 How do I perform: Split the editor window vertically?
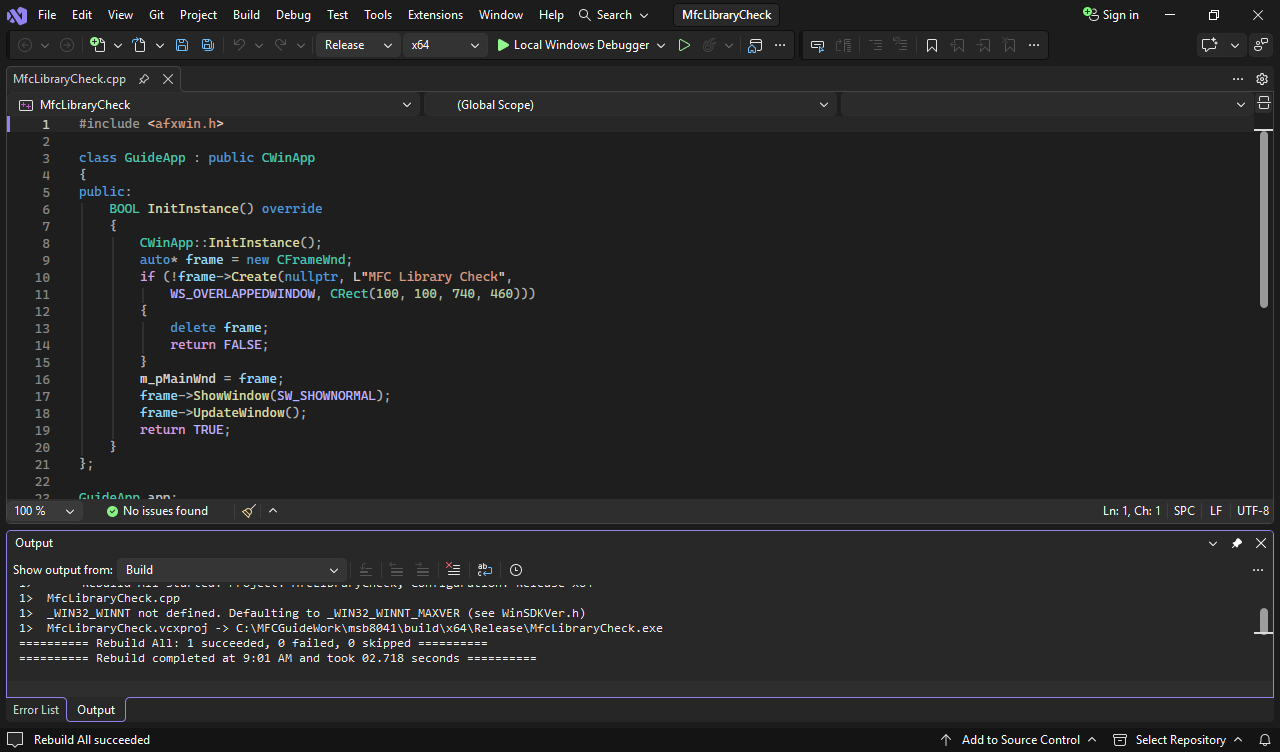1264,104
